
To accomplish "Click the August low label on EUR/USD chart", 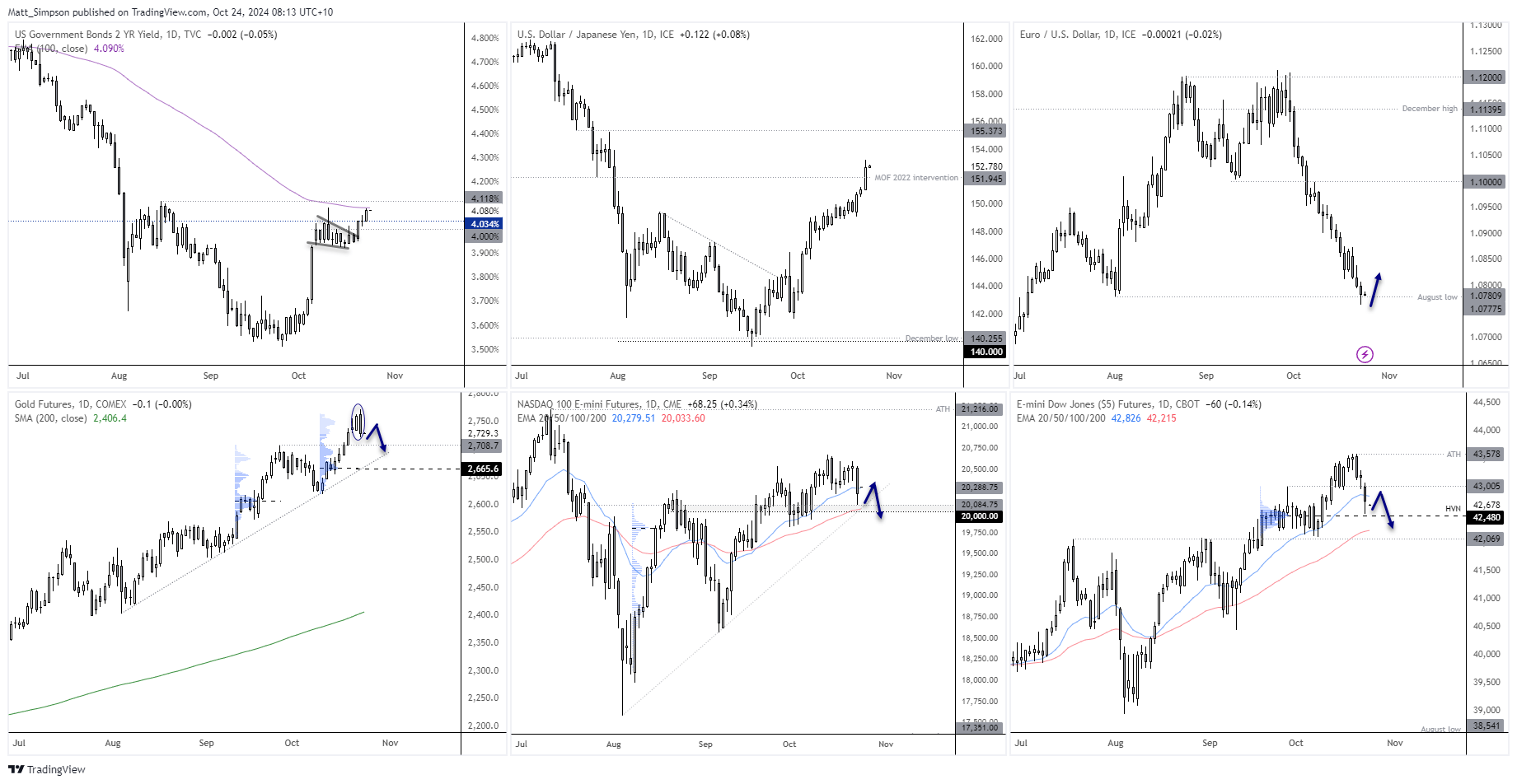I will click(x=1437, y=297).
